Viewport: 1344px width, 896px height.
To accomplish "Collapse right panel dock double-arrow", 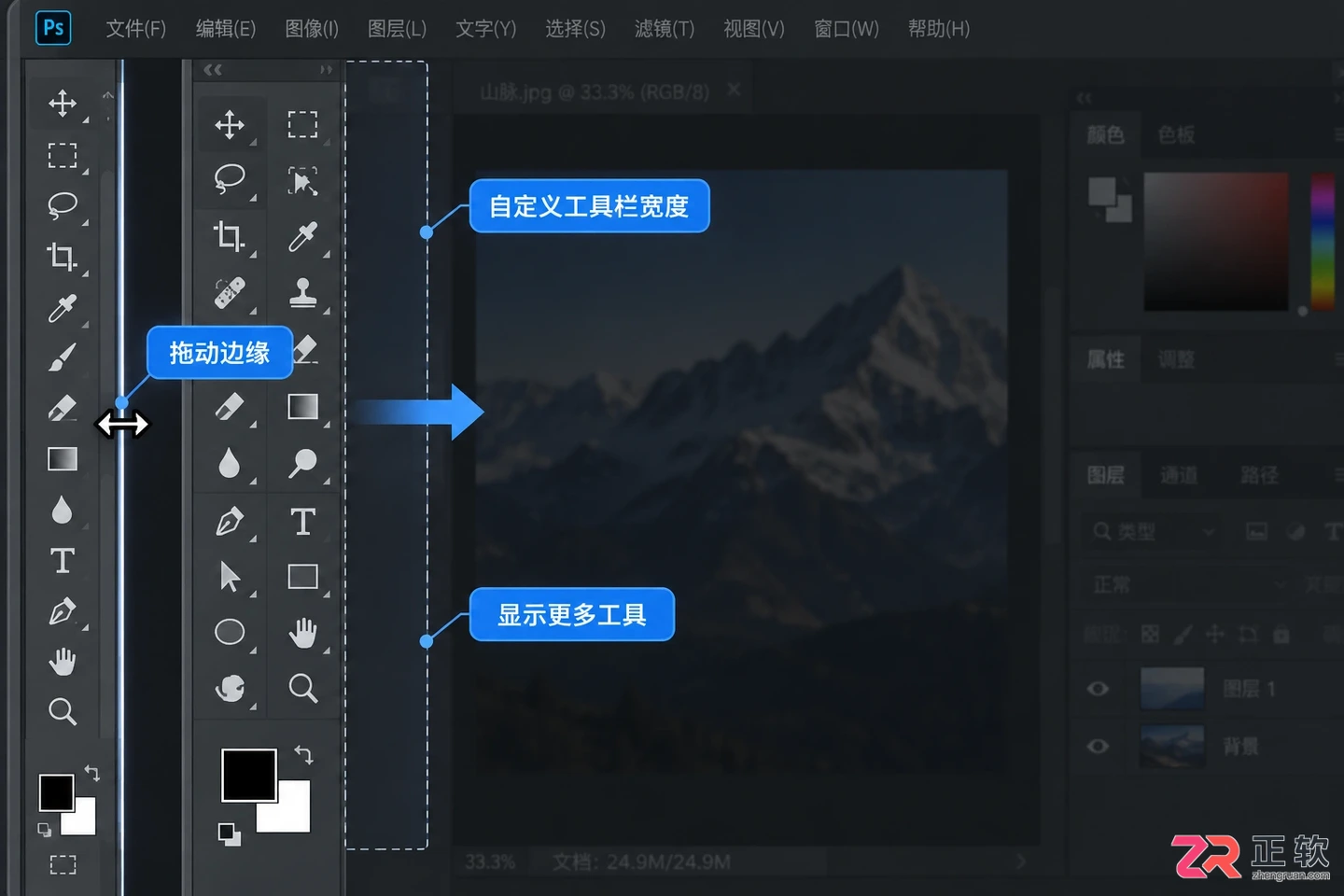I will [x=1084, y=98].
